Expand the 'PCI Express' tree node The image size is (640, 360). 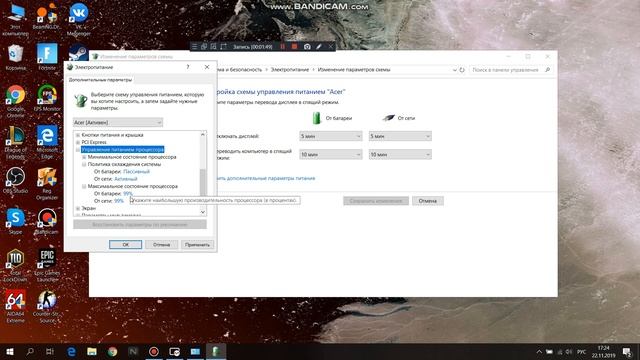click(x=78, y=142)
